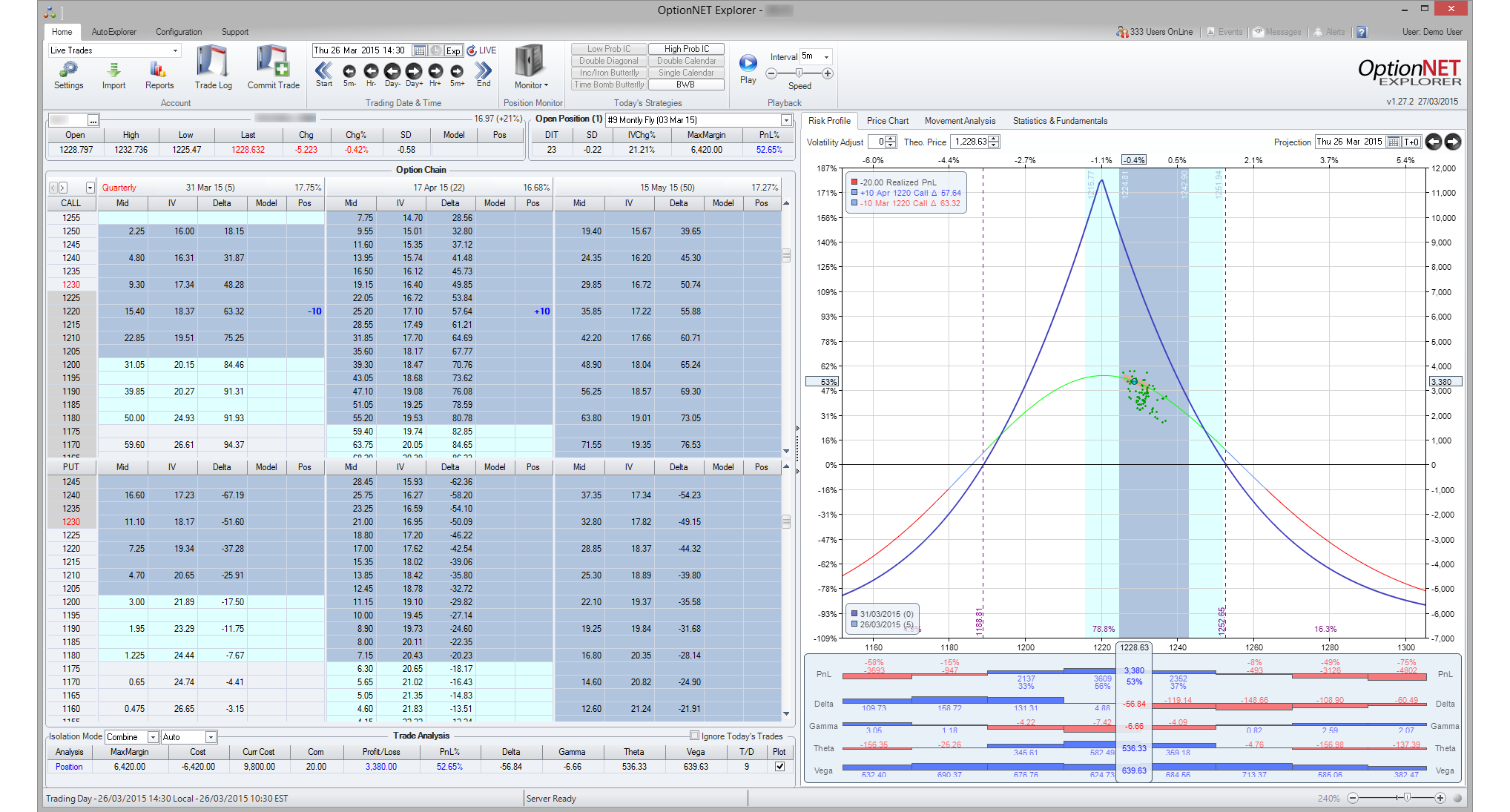This screenshot has height=812, width=1510.
Task: Check Ignore Today's Trades
Action: 695,736
